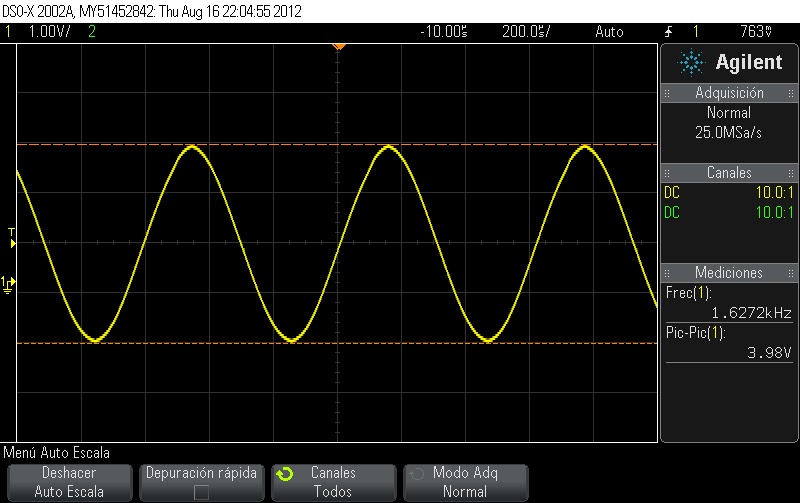Click the green 10.0:1 probe ratio
The image size is (800, 503).
[x=774, y=213]
